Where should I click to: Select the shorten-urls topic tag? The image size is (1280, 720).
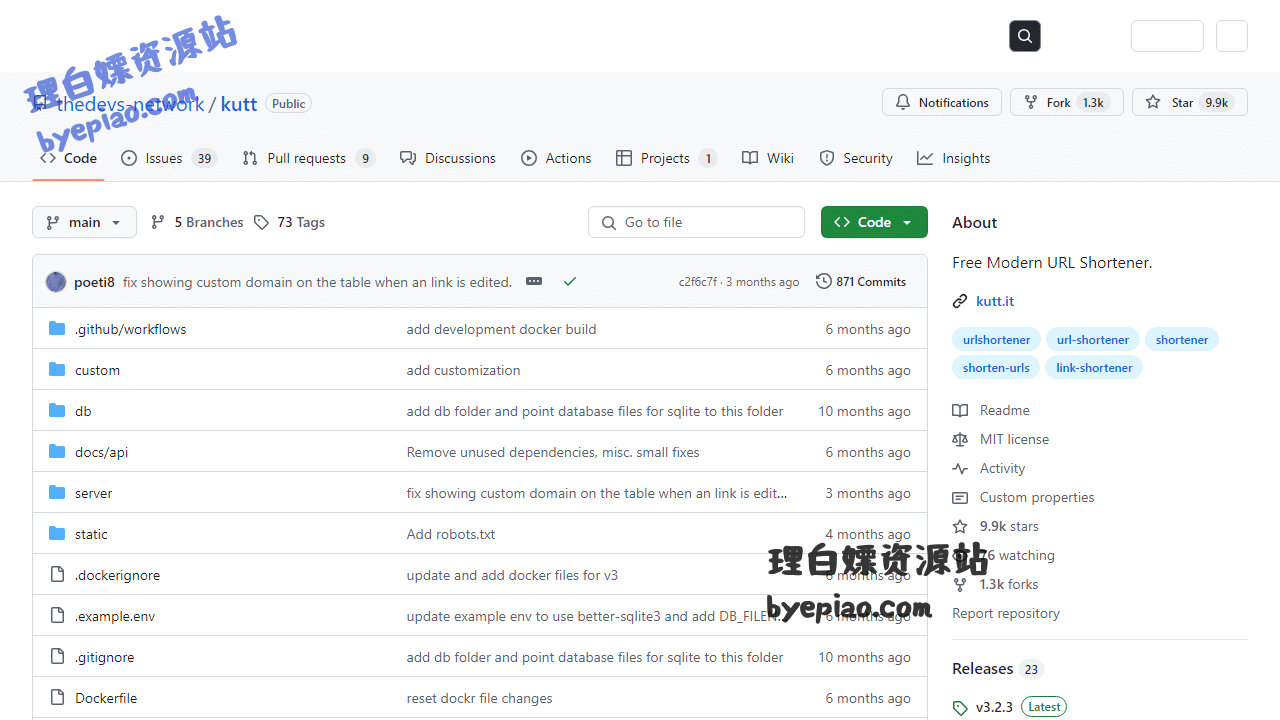pos(996,368)
